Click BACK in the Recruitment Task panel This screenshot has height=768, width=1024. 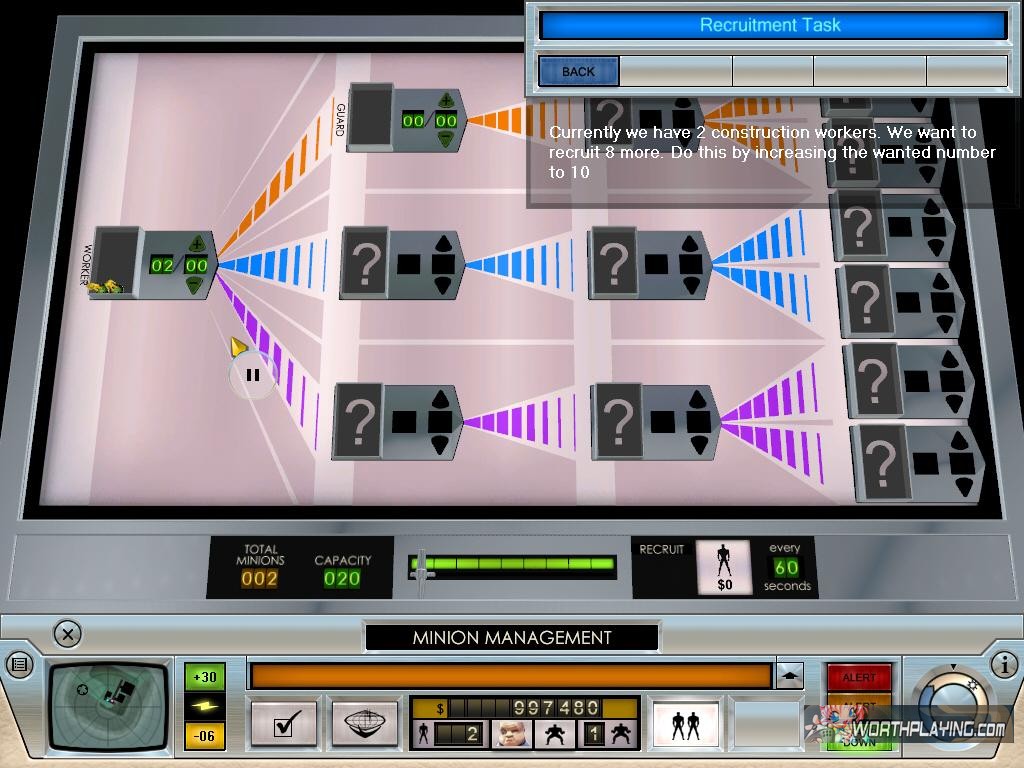click(x=578, y=72)
